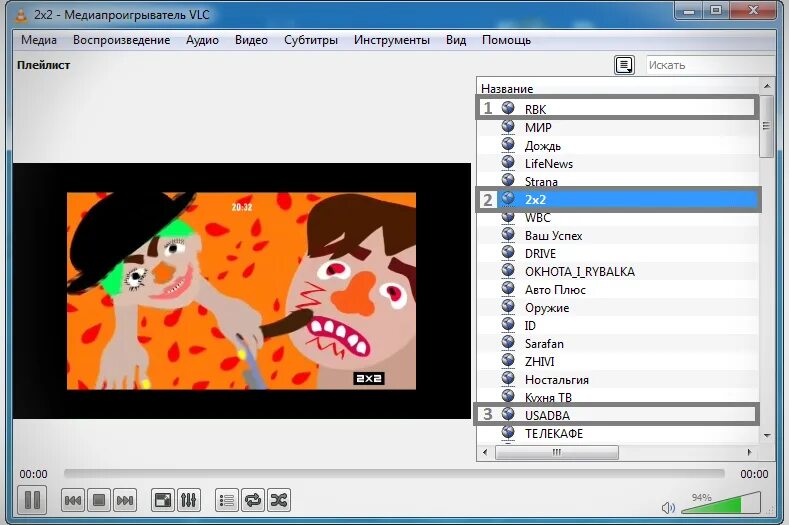This screenshot has width=789, height=525.
Task: Select the ZHIVI channel
Action: coord(618,362)
